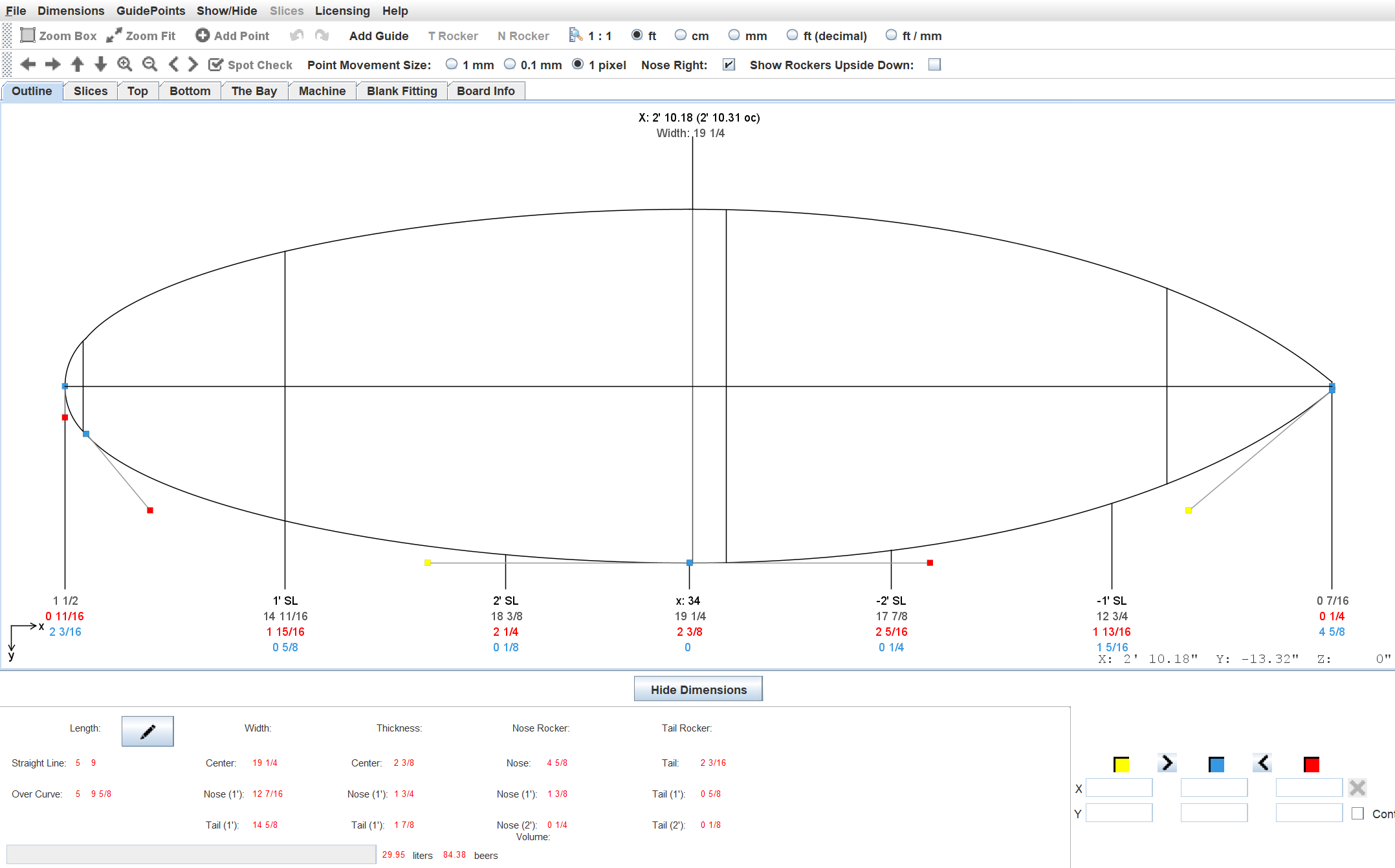Image resolution: width=1395 pixels, height=868 pixels.
Task: Click the Zoom Fit icon
Action: (x=114, y=36)
